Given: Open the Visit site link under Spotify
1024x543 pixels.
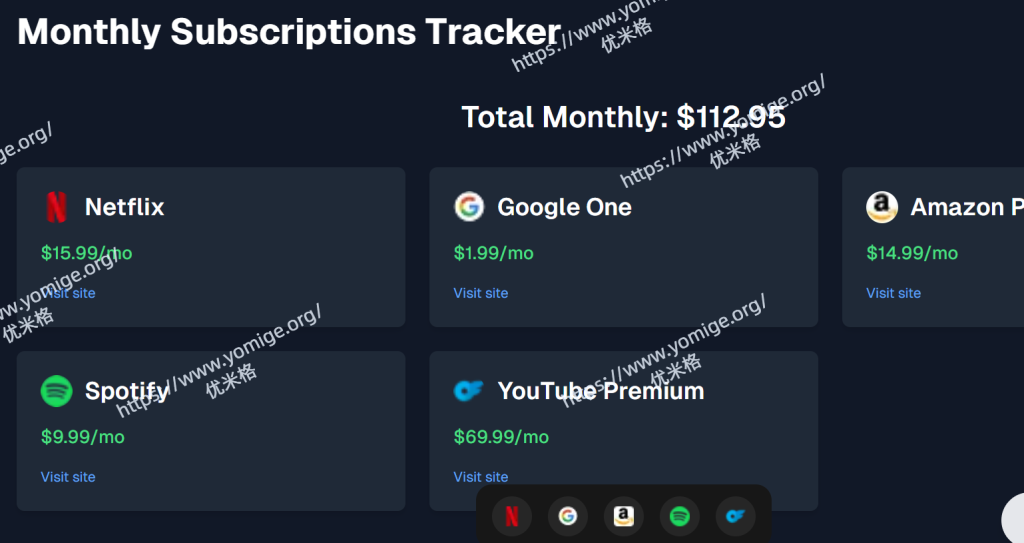Looking at the screenshot, I should (x=69, y=477).
